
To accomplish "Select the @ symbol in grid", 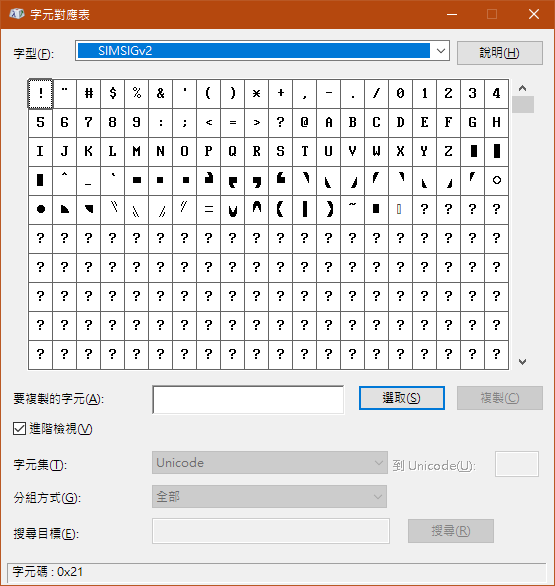I will pyautogui.click(x=305, y=123).
